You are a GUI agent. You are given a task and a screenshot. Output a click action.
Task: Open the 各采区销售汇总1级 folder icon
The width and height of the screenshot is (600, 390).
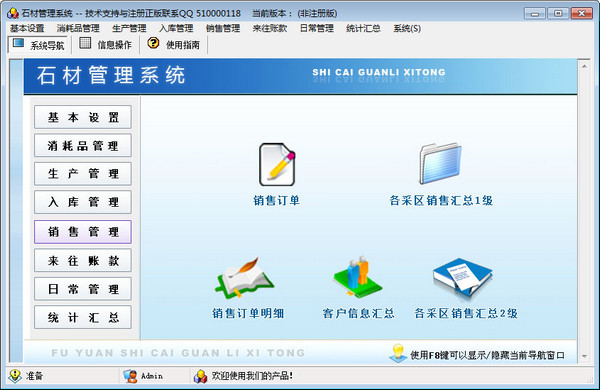440,163
